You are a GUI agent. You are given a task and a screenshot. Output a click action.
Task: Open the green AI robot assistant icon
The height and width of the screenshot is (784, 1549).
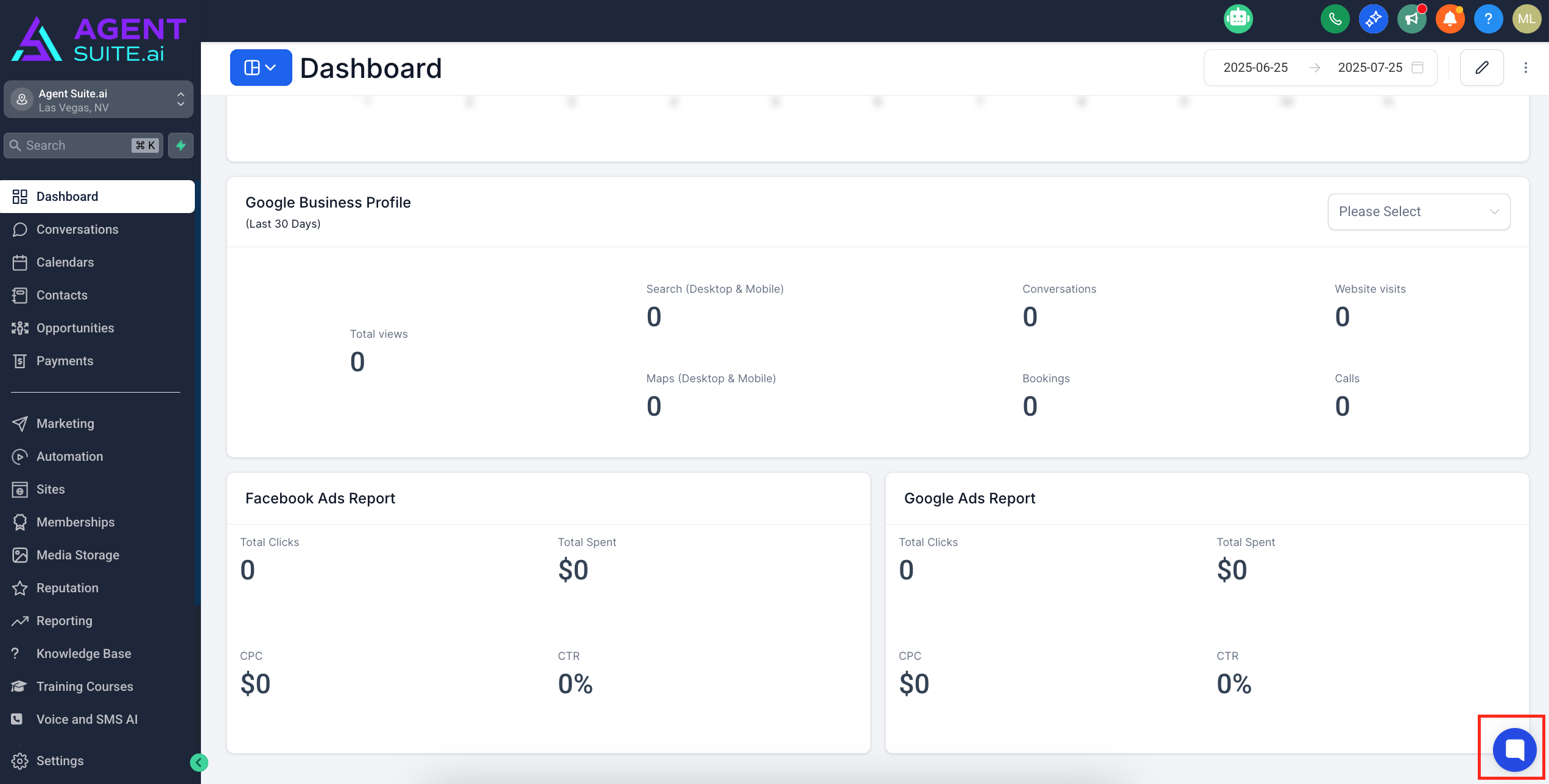point(1238,19)
